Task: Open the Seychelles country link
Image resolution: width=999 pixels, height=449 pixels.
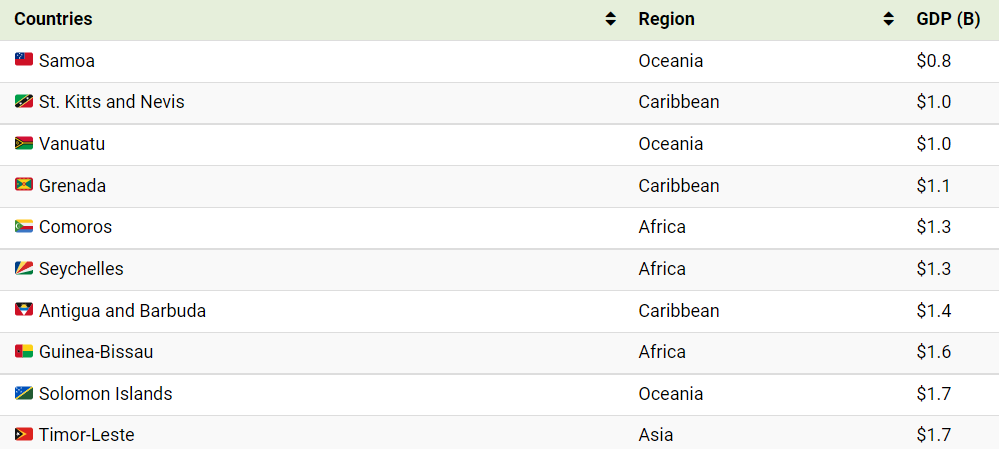Action: tap(81, 269)
